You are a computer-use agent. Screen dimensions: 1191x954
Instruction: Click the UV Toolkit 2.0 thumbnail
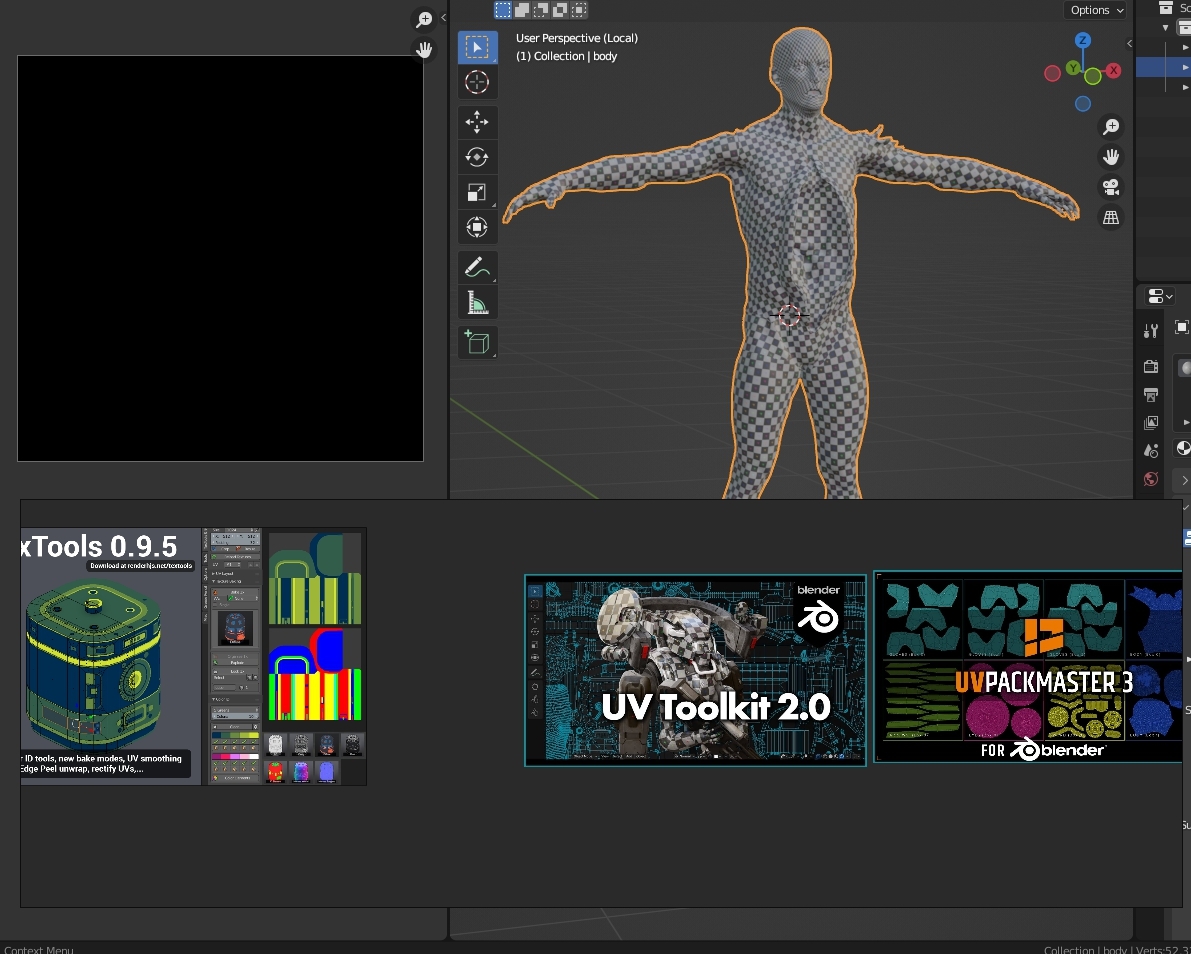pos(695,670)
